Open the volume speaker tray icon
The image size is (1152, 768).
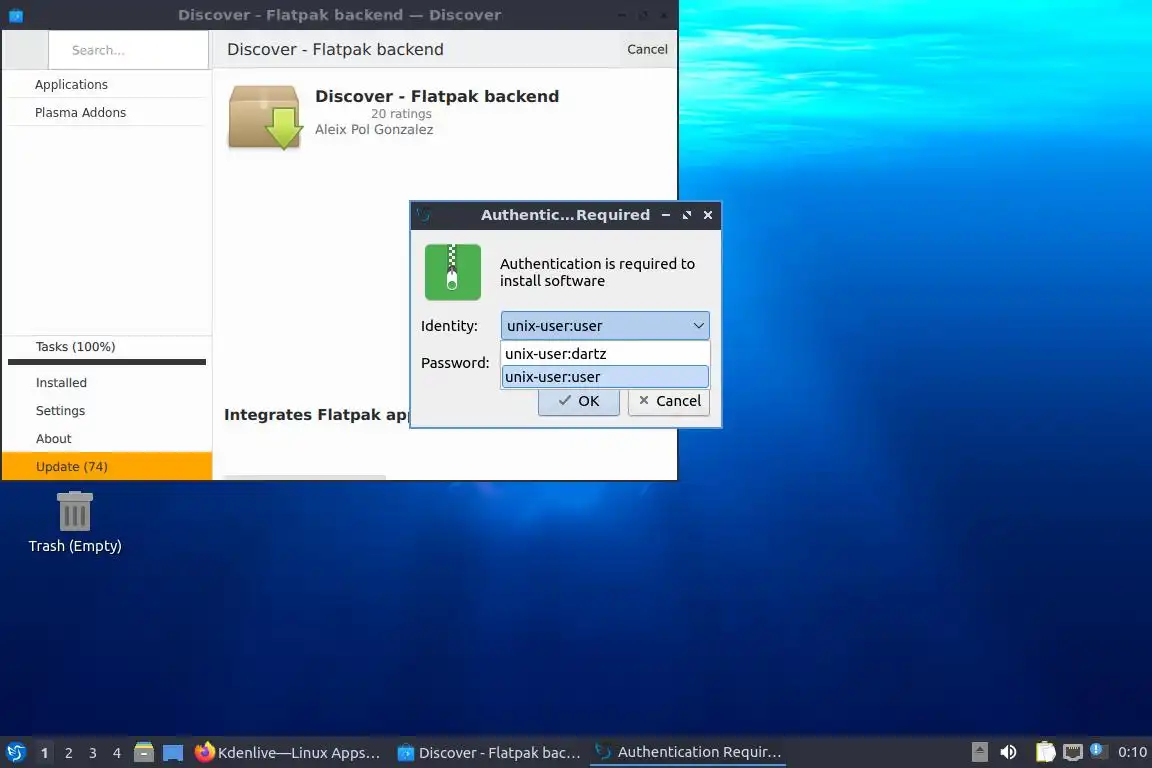(1009, 752)
